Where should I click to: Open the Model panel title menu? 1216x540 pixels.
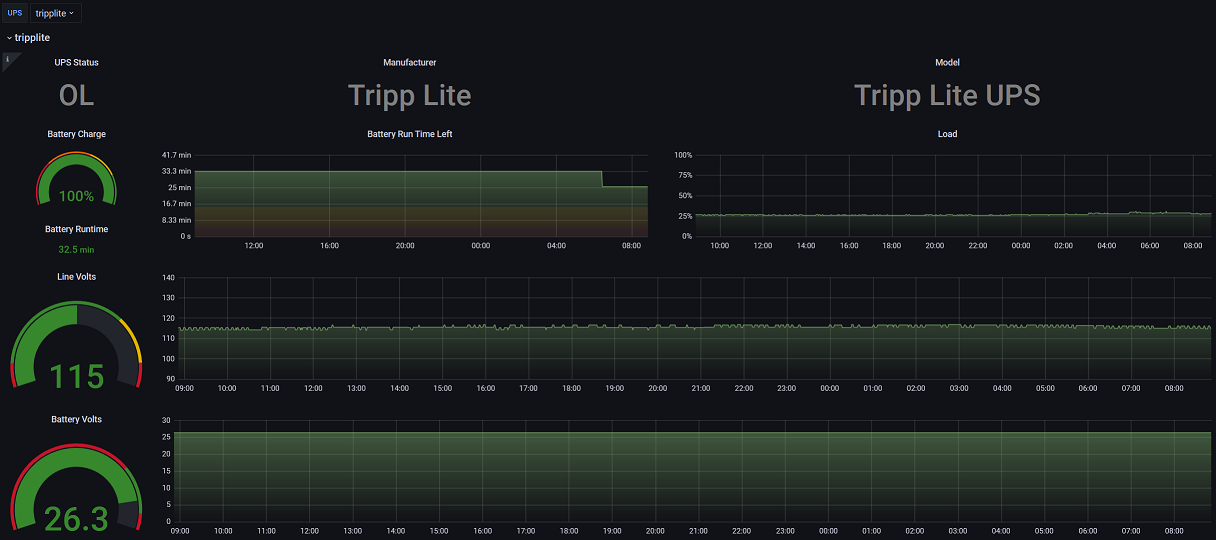[947, 62]
